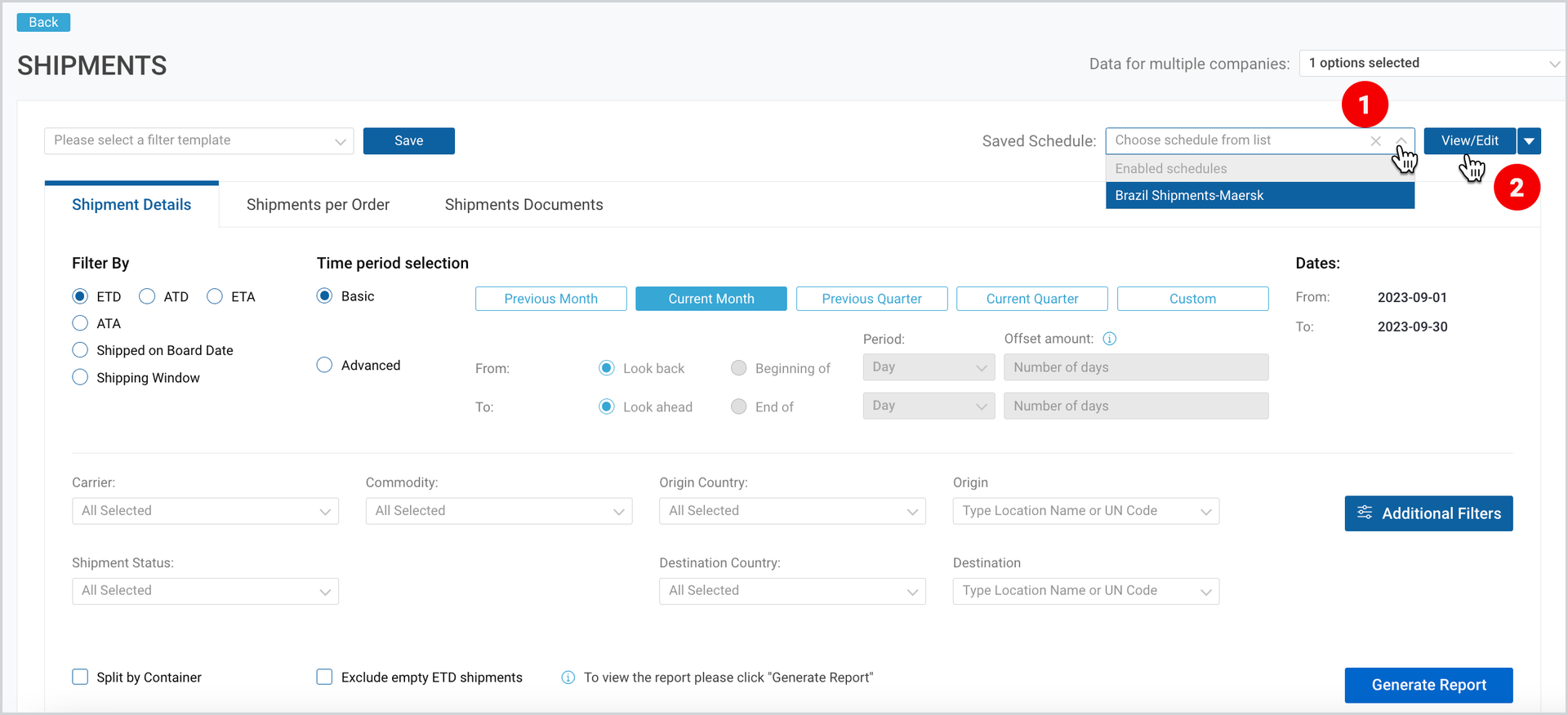Click the To Number of days field
The image size is (1568, 715).
point(1136,406)
